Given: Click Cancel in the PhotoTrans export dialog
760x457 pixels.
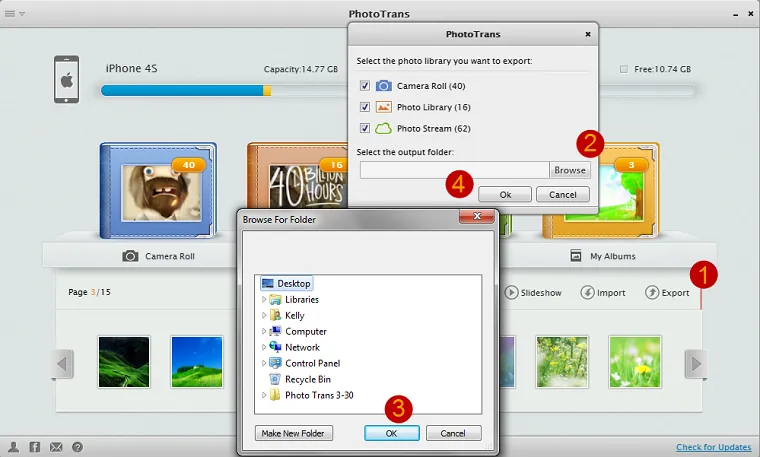Looking at the screenshot, I should click(x=563, y=194).
